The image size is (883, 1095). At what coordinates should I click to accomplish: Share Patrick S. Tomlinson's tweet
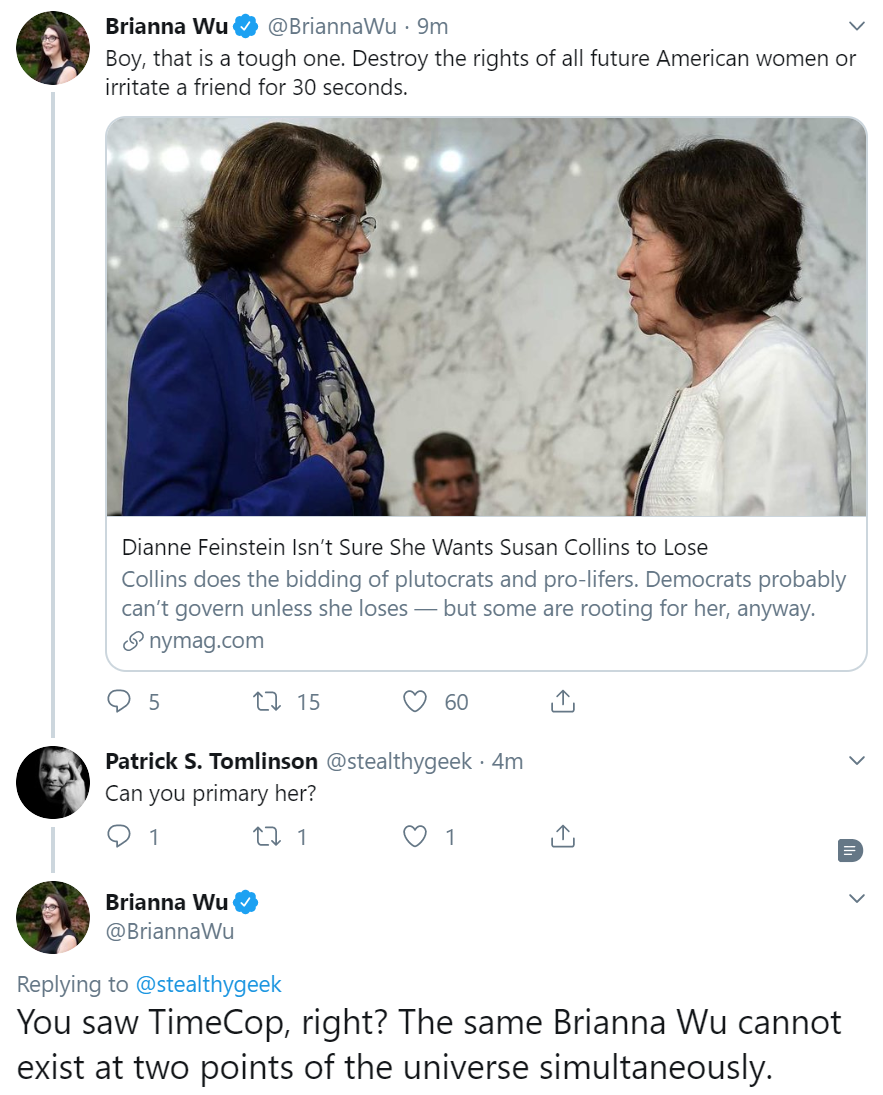(x=562, y=835)
